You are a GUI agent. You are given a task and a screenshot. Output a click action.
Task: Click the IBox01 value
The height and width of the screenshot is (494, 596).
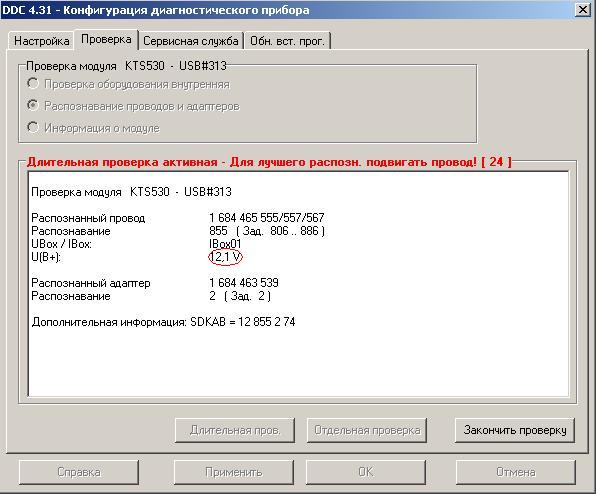coord(225,244)
